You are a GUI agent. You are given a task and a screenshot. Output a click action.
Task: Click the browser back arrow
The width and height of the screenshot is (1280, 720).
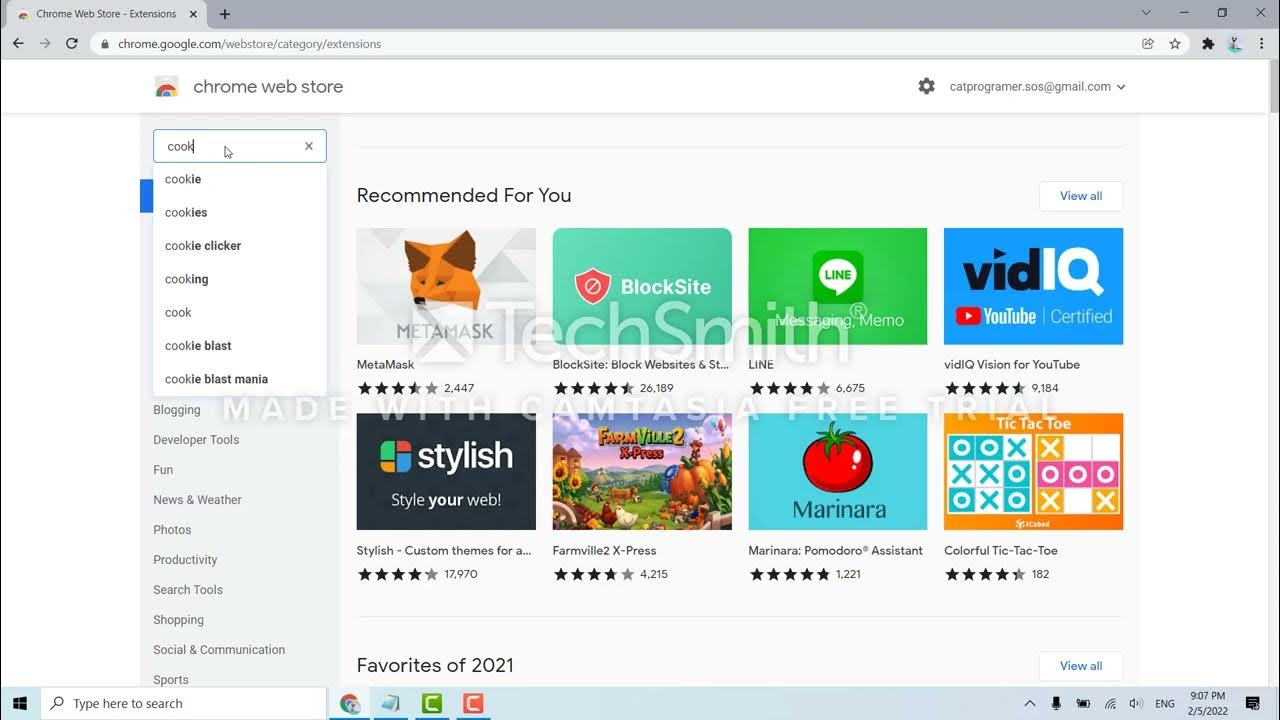click(x=18, y=44)
